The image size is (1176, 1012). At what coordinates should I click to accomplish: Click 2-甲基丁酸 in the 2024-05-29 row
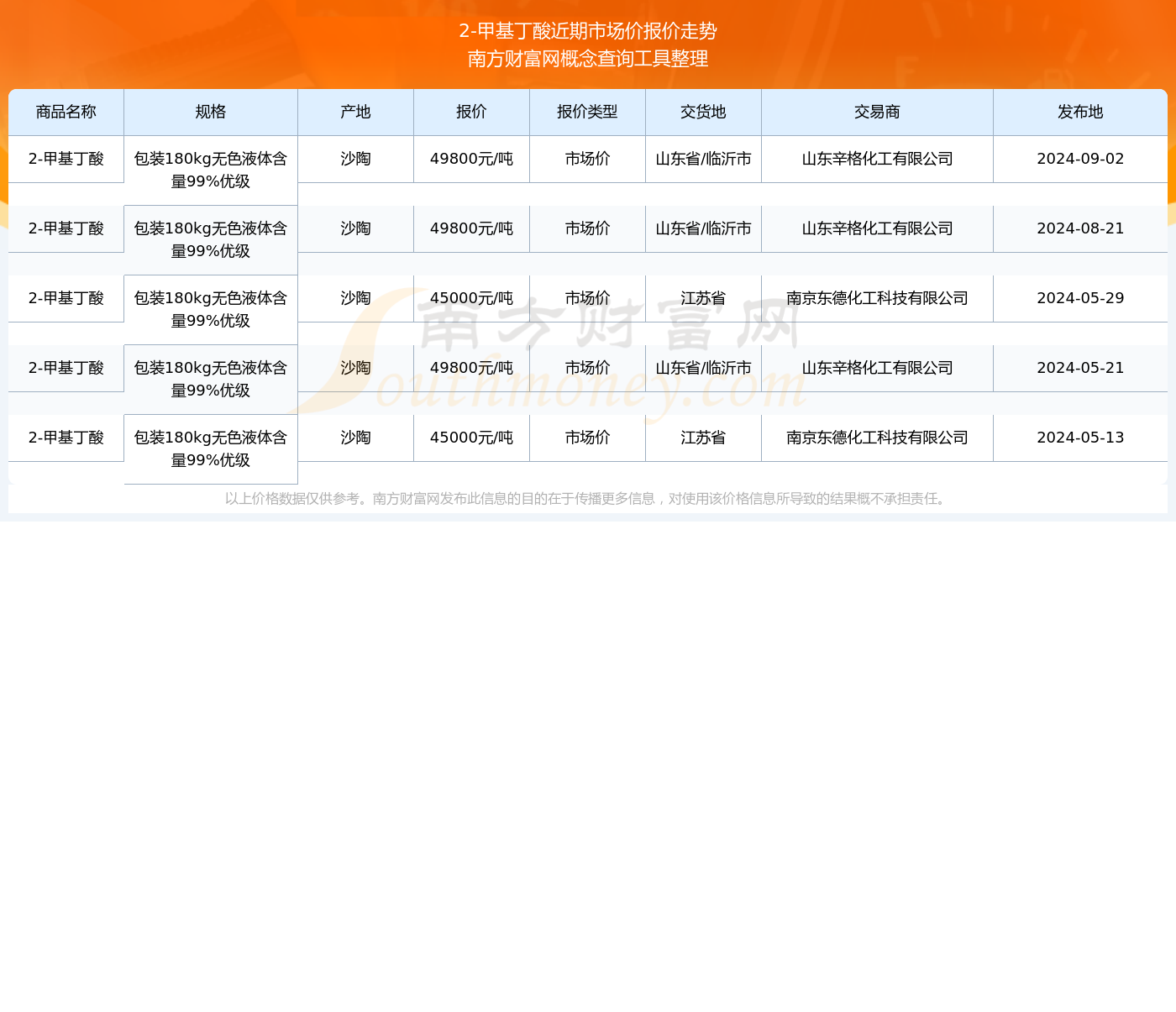(x=66, y=298)
